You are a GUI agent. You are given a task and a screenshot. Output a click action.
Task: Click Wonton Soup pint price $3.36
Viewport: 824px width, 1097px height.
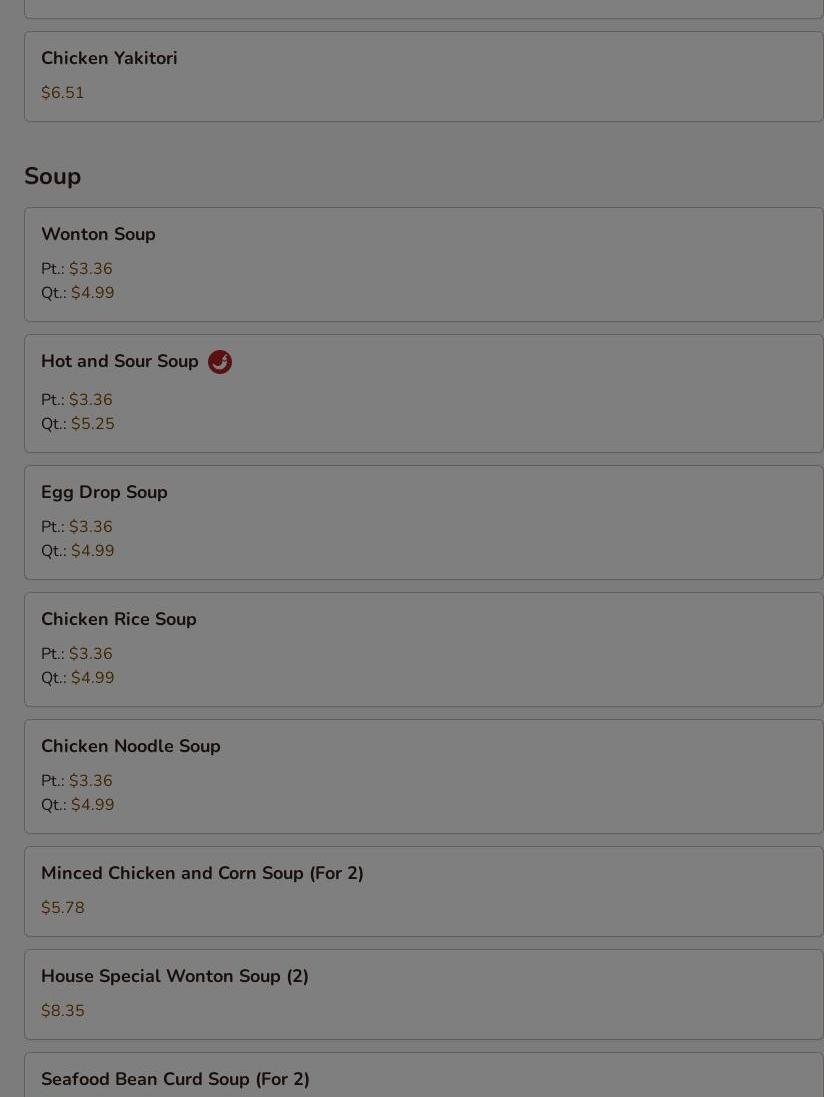[x=90, y=269]
